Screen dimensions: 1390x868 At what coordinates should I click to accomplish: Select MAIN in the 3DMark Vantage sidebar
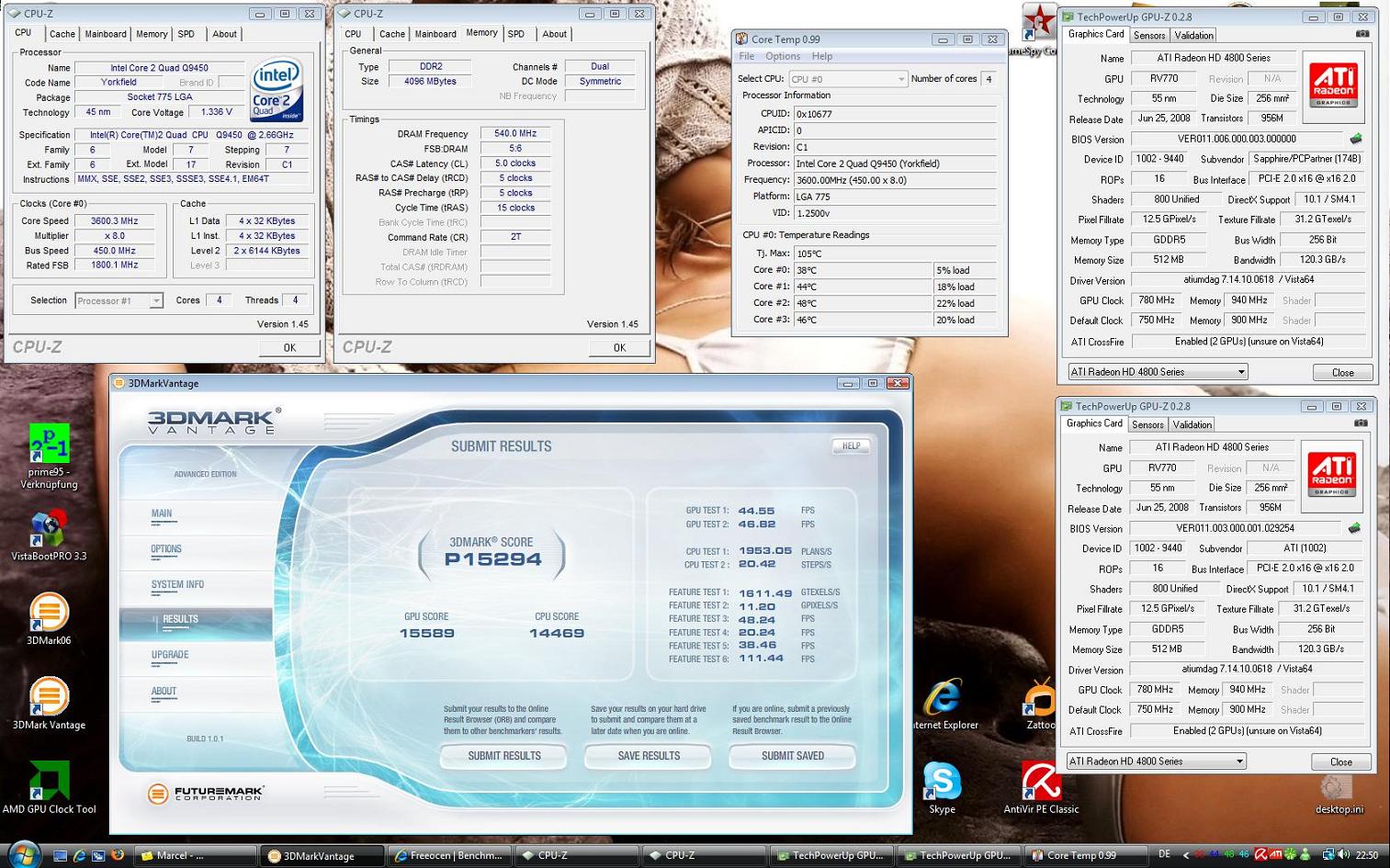click(x=162, y=514)
